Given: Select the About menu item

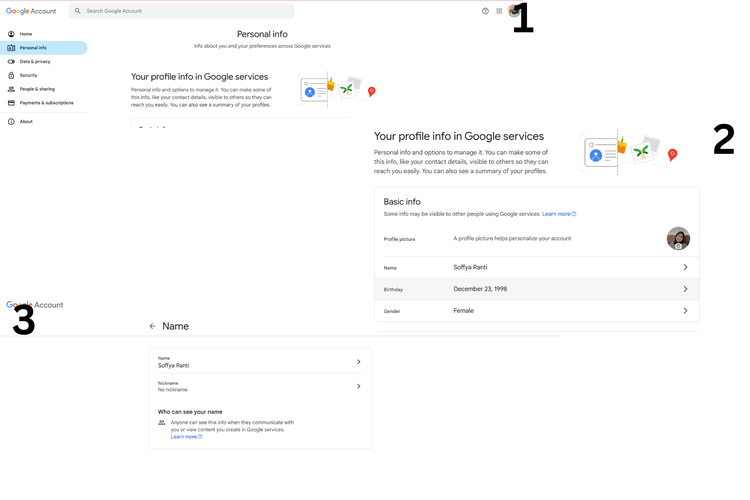Looking at the screenshot, I should coord(26,122).
